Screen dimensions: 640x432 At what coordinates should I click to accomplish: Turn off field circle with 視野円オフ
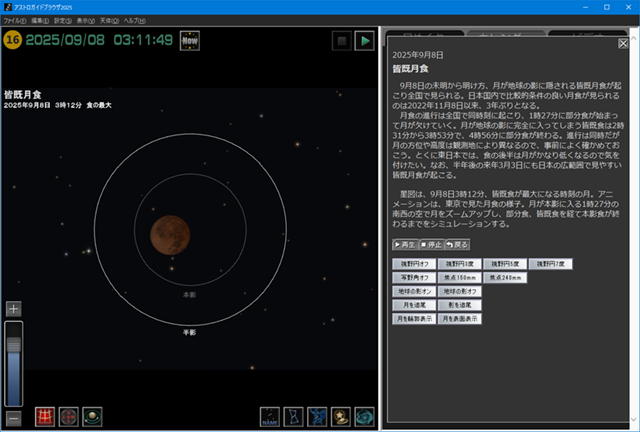[x=413, y=264]
